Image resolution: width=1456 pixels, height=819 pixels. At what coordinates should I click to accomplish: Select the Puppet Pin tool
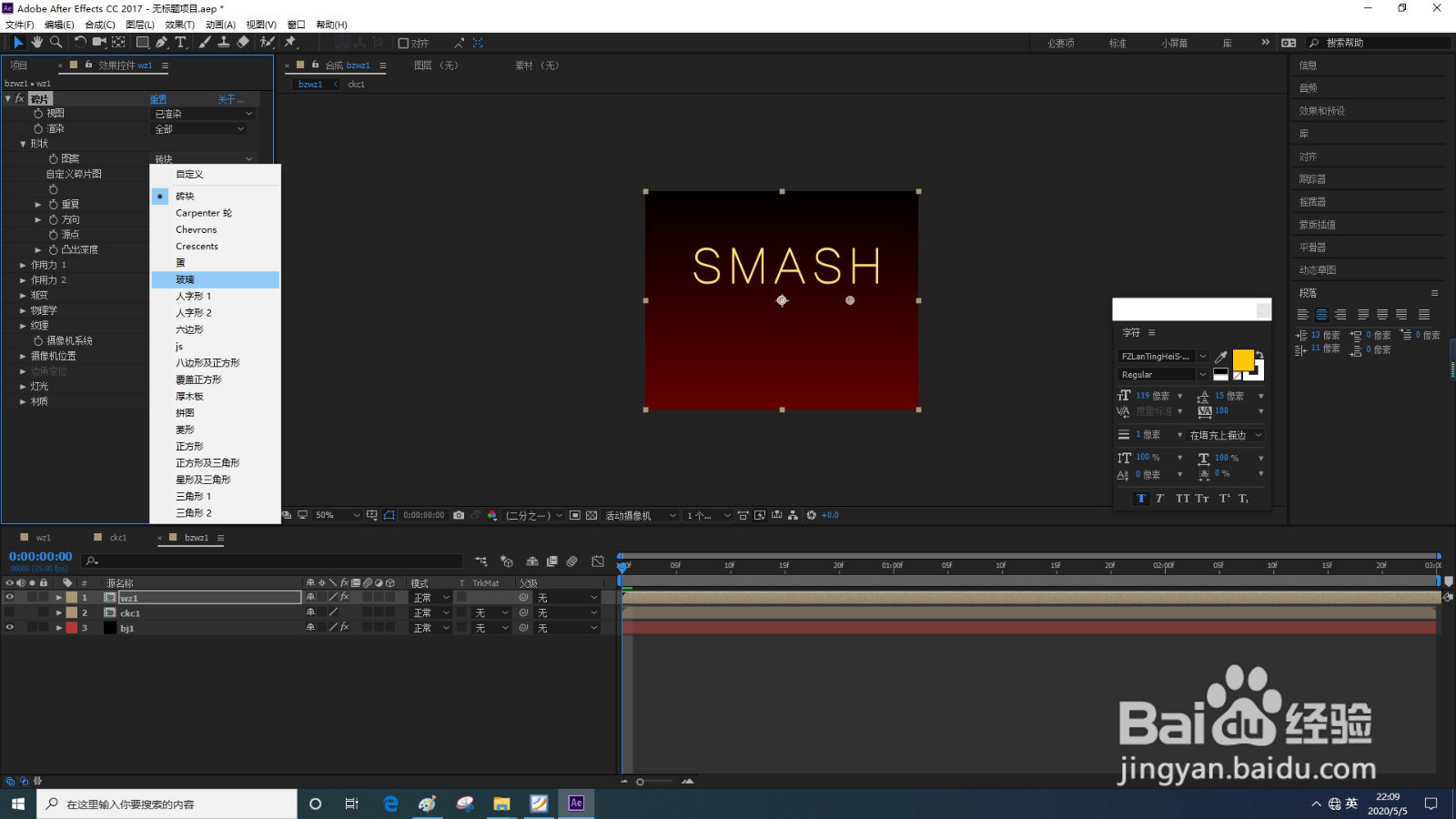[x=290, y=42]
